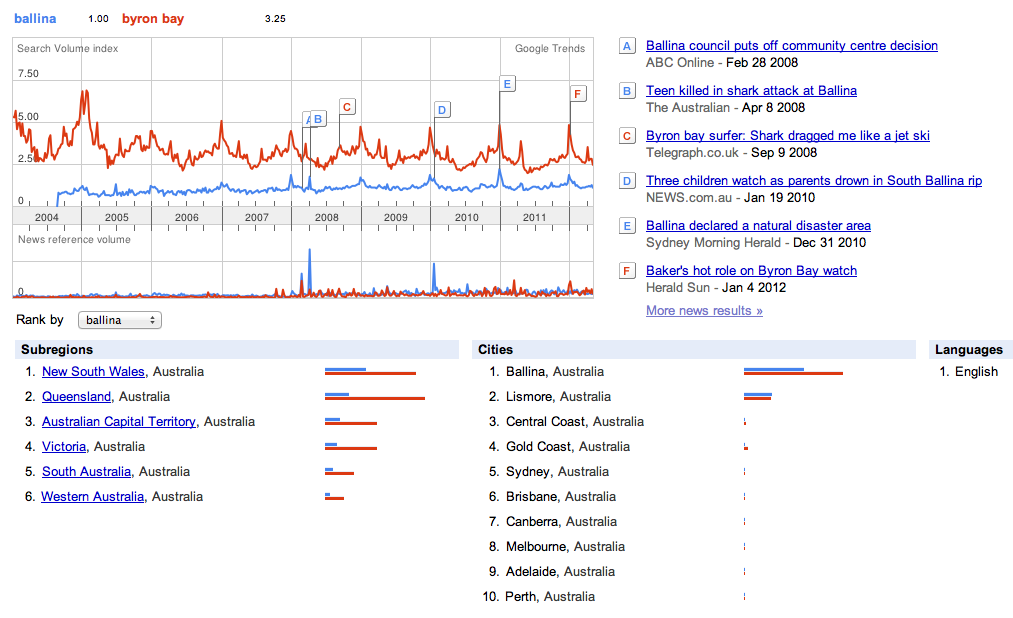Click 'Canberra, Australia' in the Cities list

tap(561, 522)
